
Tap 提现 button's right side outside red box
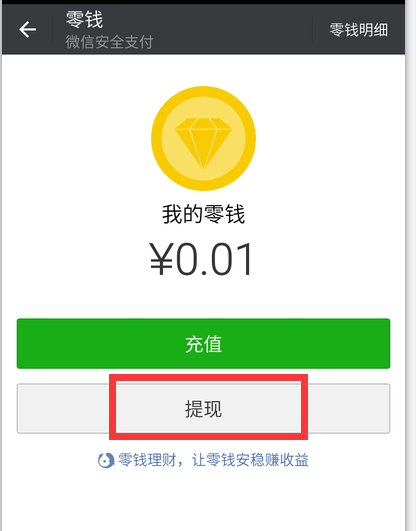tap(349, 408)
